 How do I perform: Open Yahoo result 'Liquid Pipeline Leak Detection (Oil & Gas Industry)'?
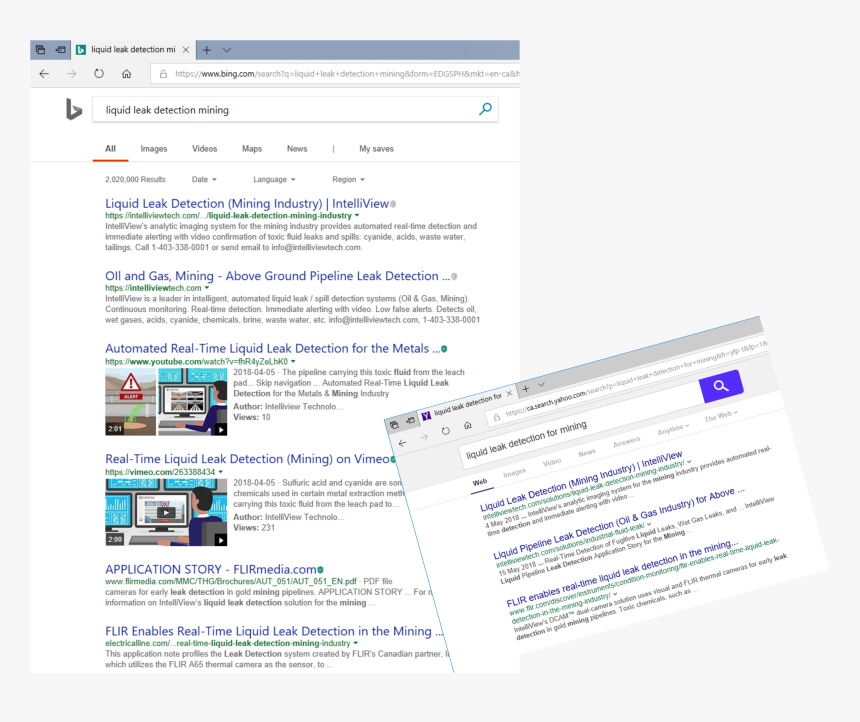click(x=619, y=522)
